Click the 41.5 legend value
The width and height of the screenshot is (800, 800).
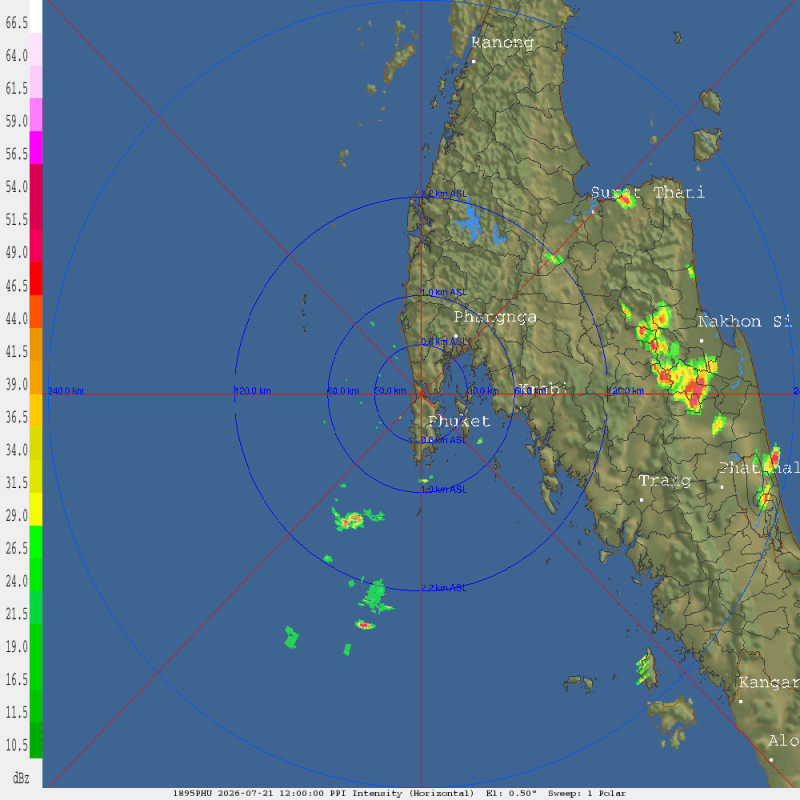(x=16, y=352)
